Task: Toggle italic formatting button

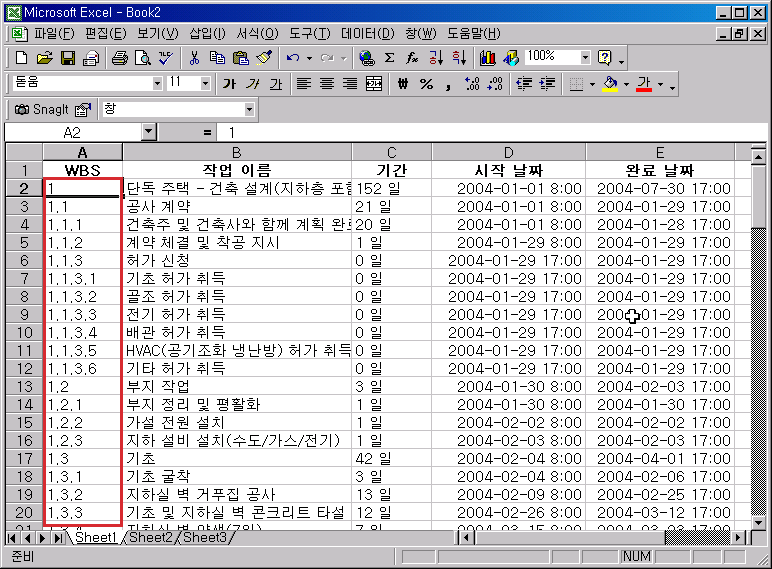Action: [252, 84]
